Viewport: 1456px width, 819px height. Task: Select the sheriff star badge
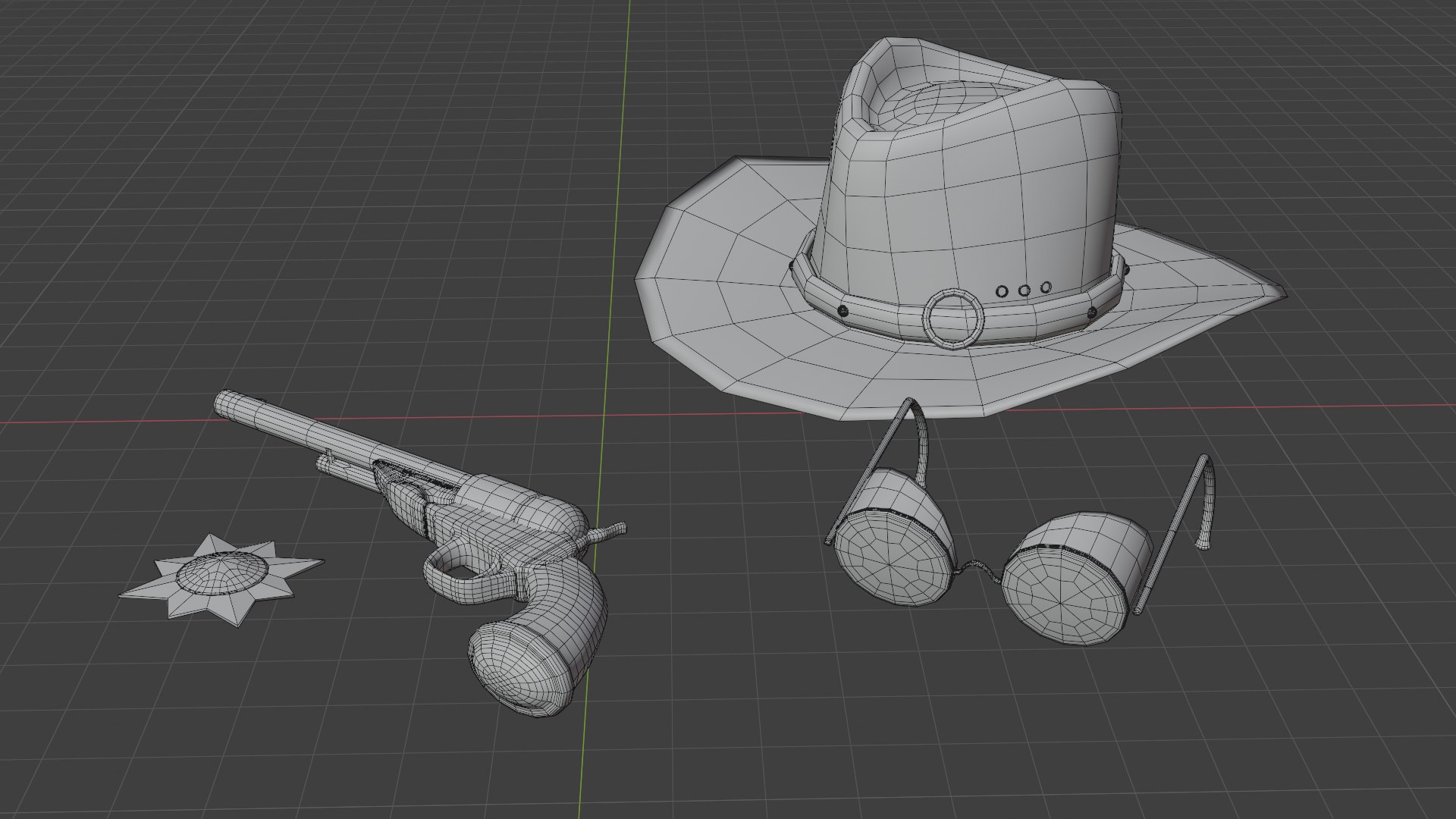221,579
